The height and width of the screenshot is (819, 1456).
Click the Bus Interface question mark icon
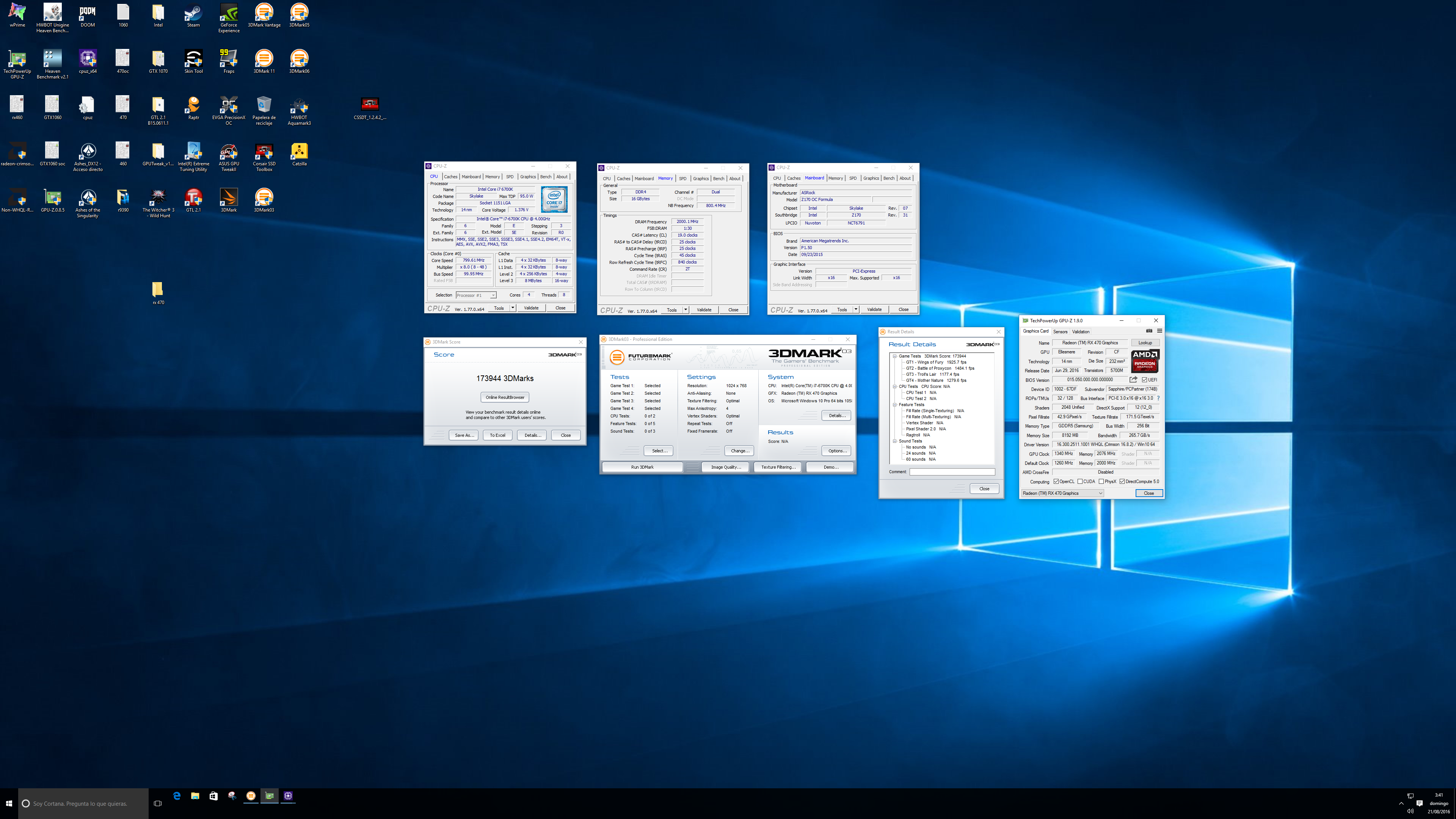pos(1158,399)
